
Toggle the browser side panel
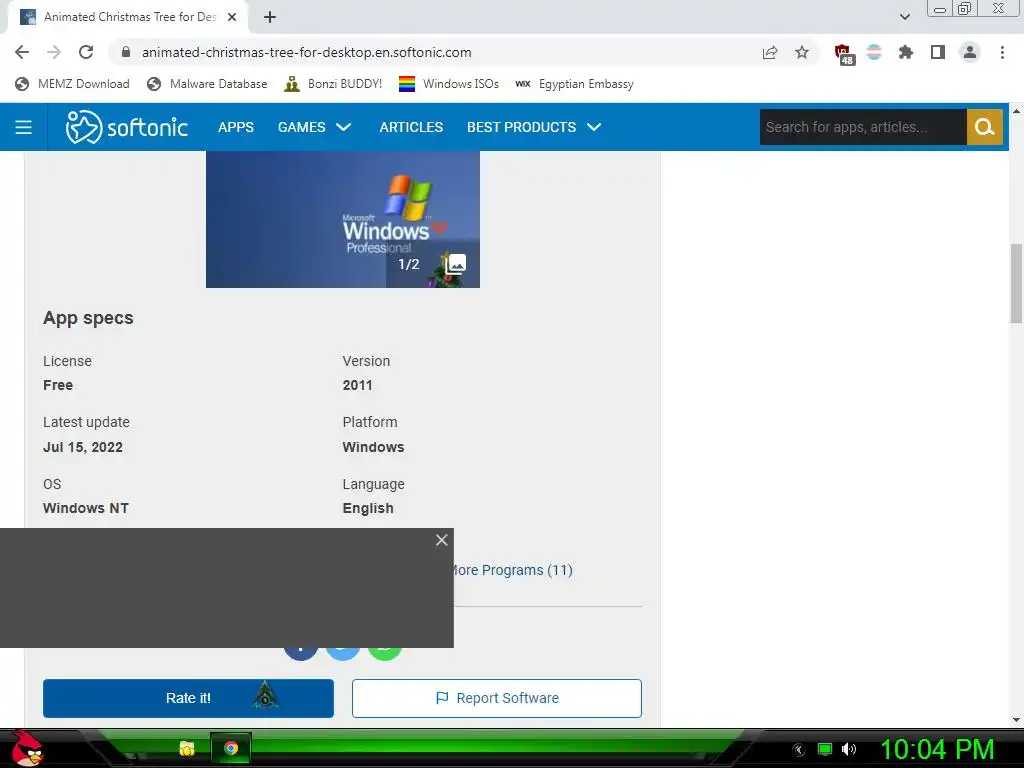(938, 52)
